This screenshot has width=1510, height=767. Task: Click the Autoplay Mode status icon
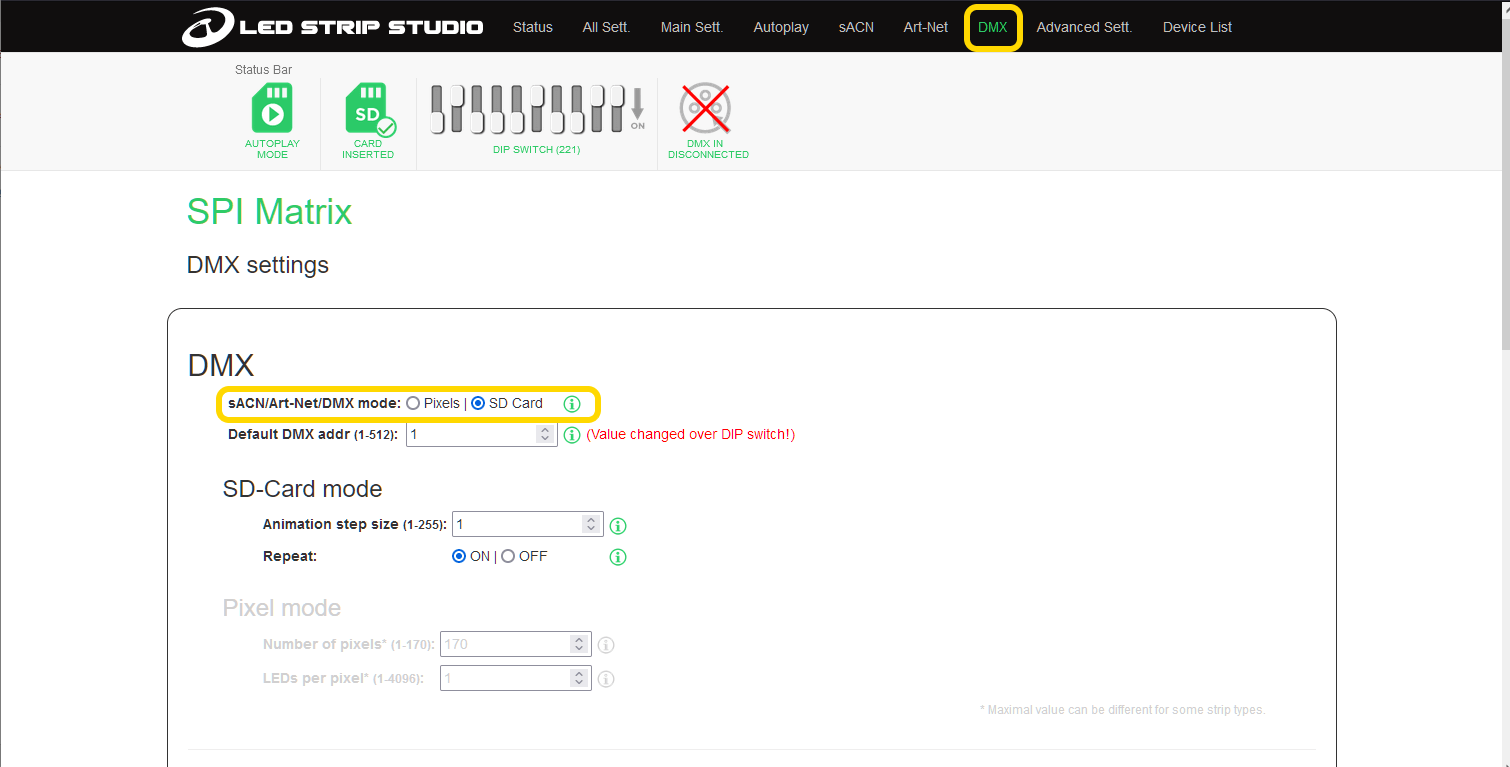point(272,108)
